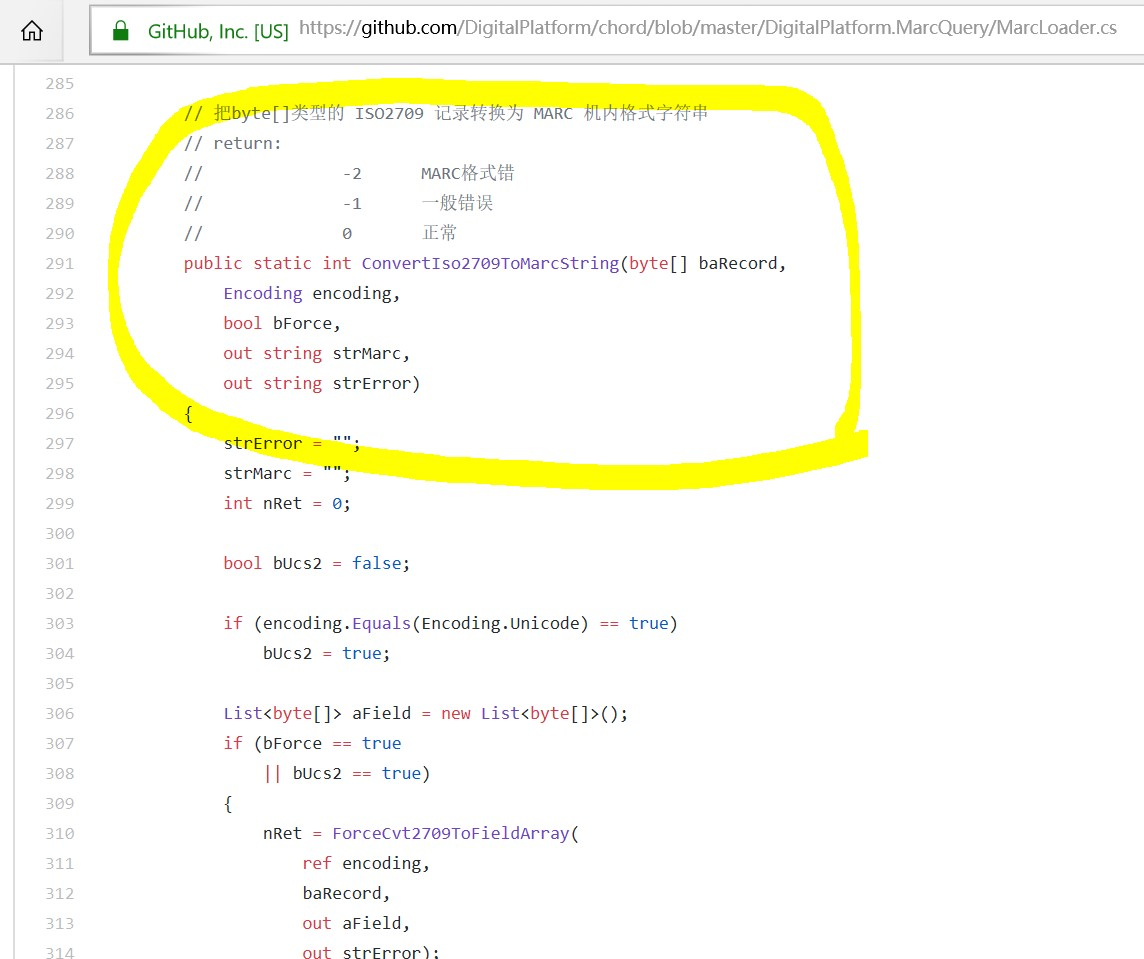Viewport: 1144px width, 959px height.
Task: View site security info via lock icon
Action: coord(120,31)
